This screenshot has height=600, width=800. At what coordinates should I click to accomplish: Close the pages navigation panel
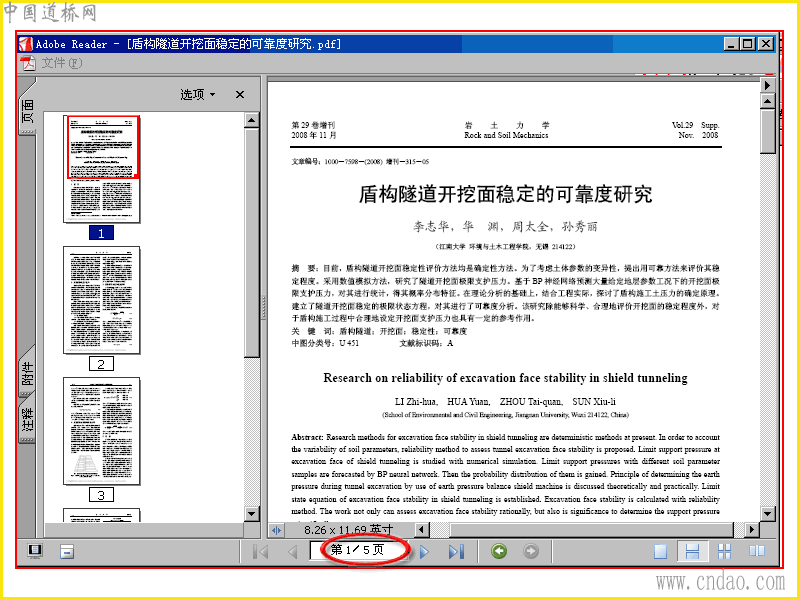point(240,94)
